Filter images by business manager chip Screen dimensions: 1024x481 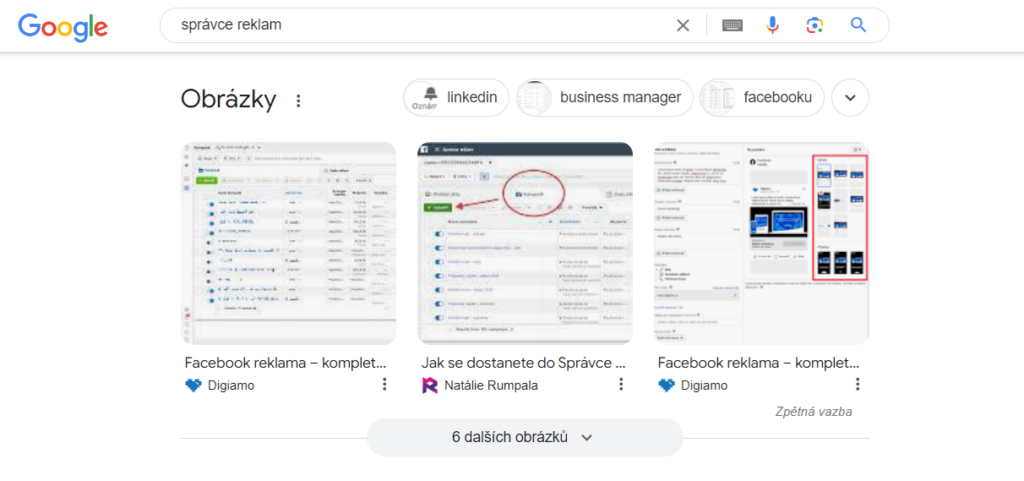click(605, 98)
